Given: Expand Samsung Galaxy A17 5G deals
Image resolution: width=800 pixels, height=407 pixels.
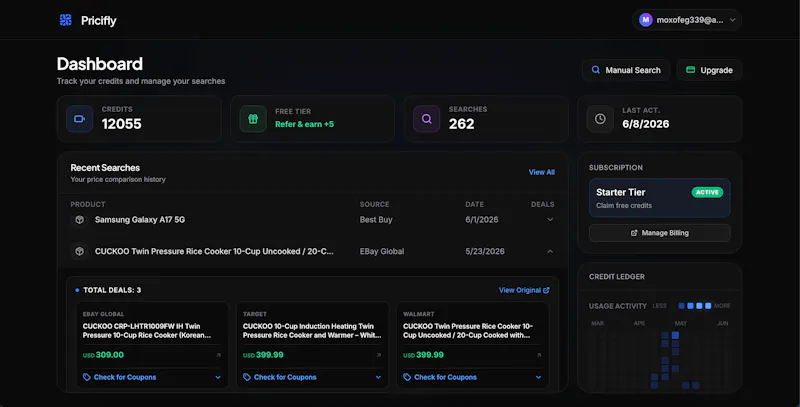Looking at the screenshot, I should [x=550, y=220].
